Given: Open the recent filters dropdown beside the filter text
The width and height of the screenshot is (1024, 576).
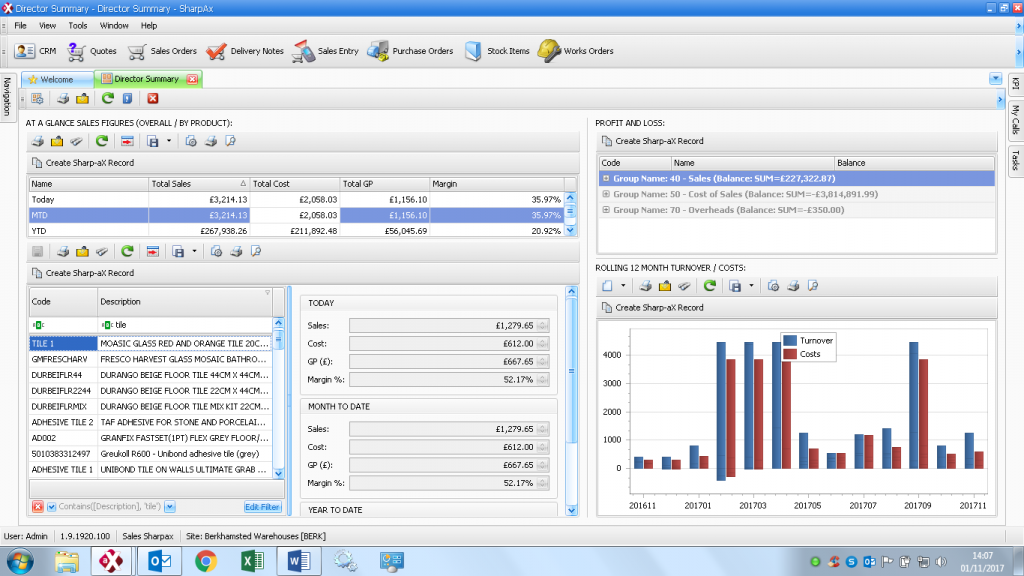Looking at the screenshot, I should (x=170, y=507).
